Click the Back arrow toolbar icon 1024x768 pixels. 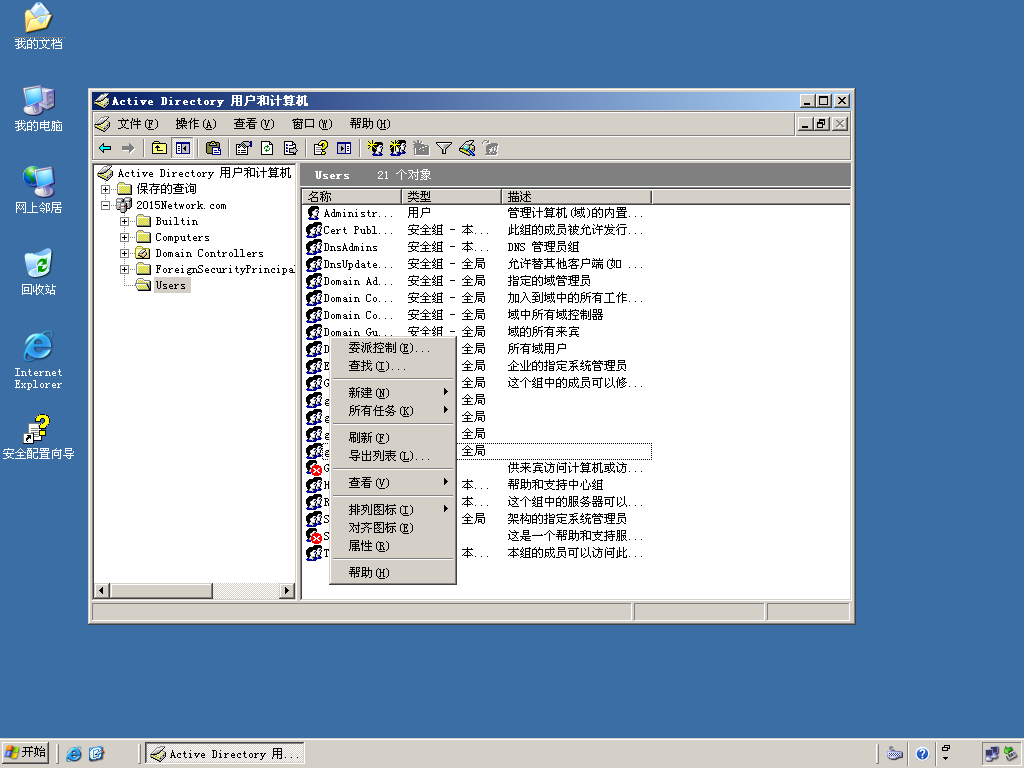[105, 148]
